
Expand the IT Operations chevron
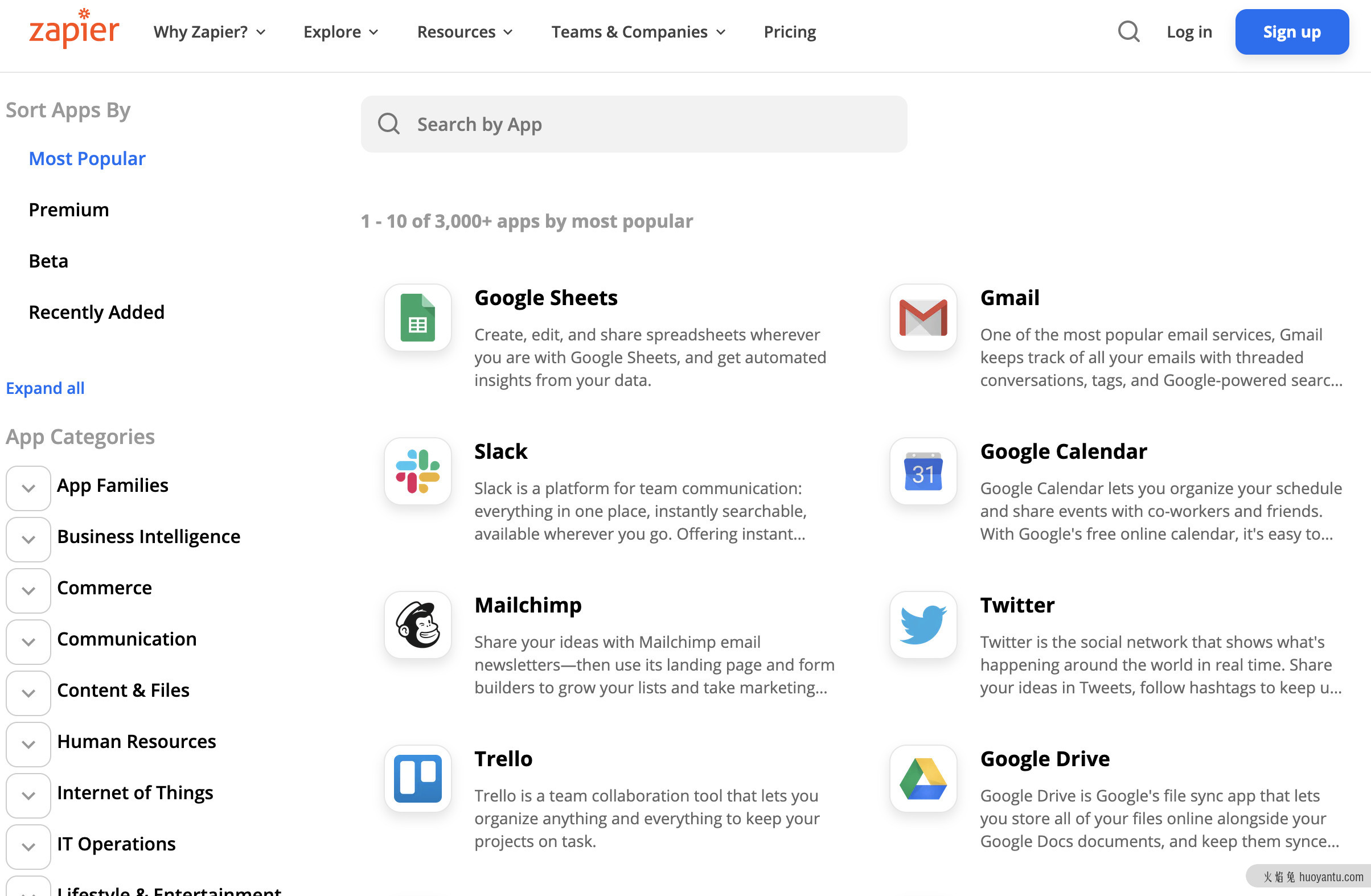coord(28,847)
